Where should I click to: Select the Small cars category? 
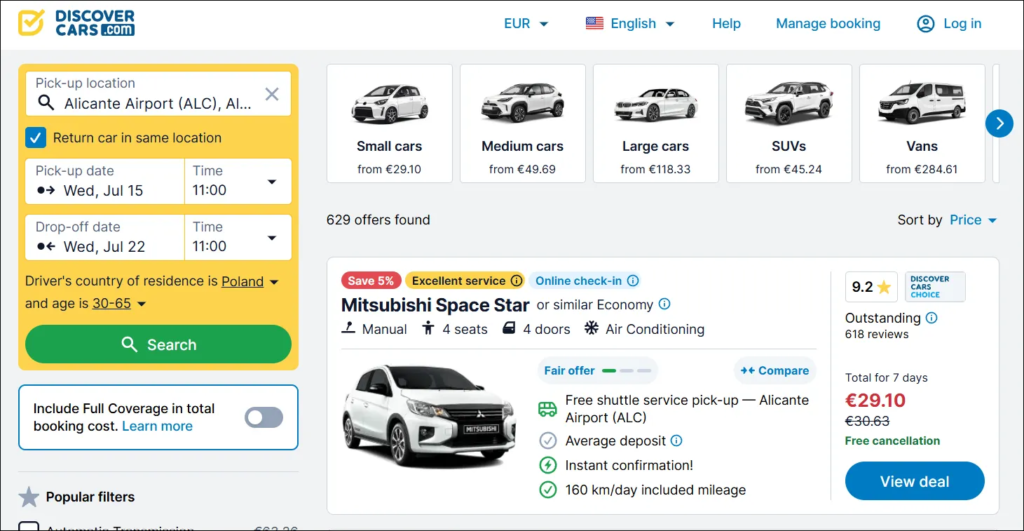(x=389, y=123)
